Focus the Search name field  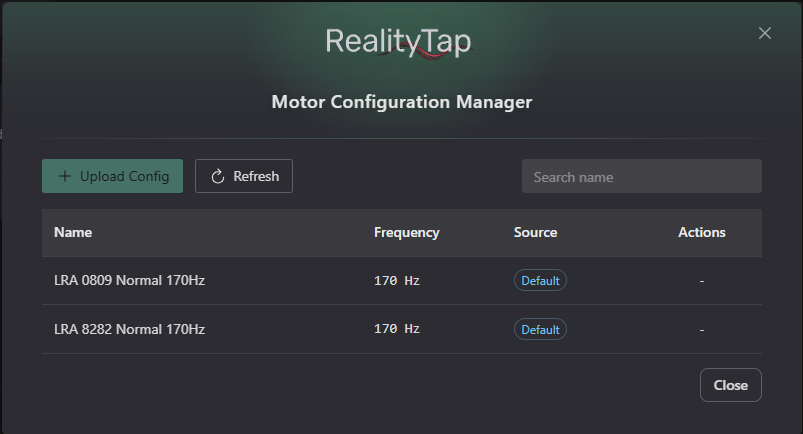coord(642,176)
